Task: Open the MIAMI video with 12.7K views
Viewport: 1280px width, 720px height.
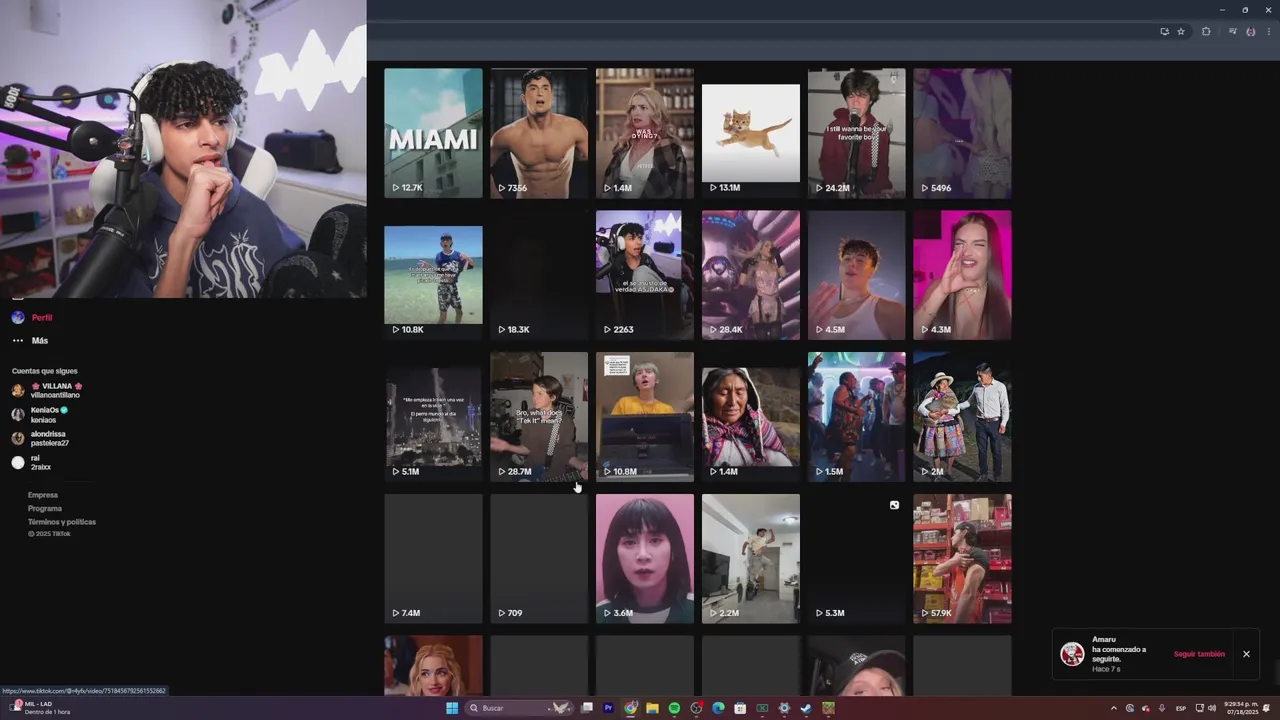Action: (433, 133)
